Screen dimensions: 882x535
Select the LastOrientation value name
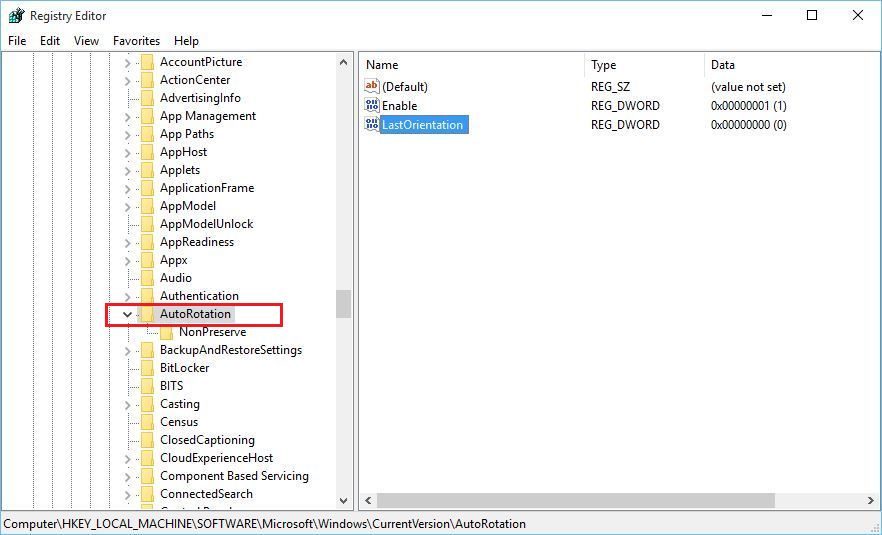point(422,125)
